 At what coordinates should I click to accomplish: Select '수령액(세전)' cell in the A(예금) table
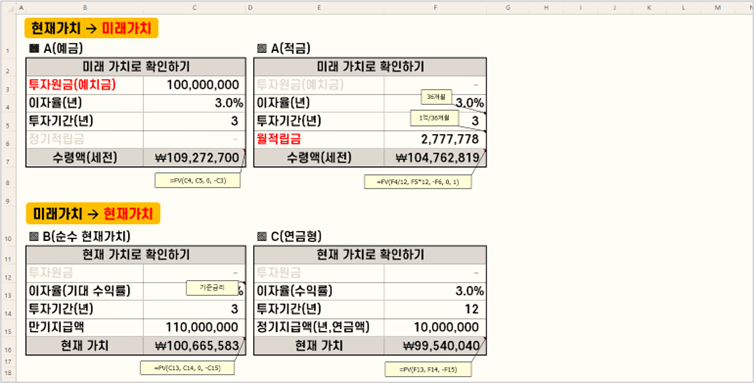click(85, 157)
